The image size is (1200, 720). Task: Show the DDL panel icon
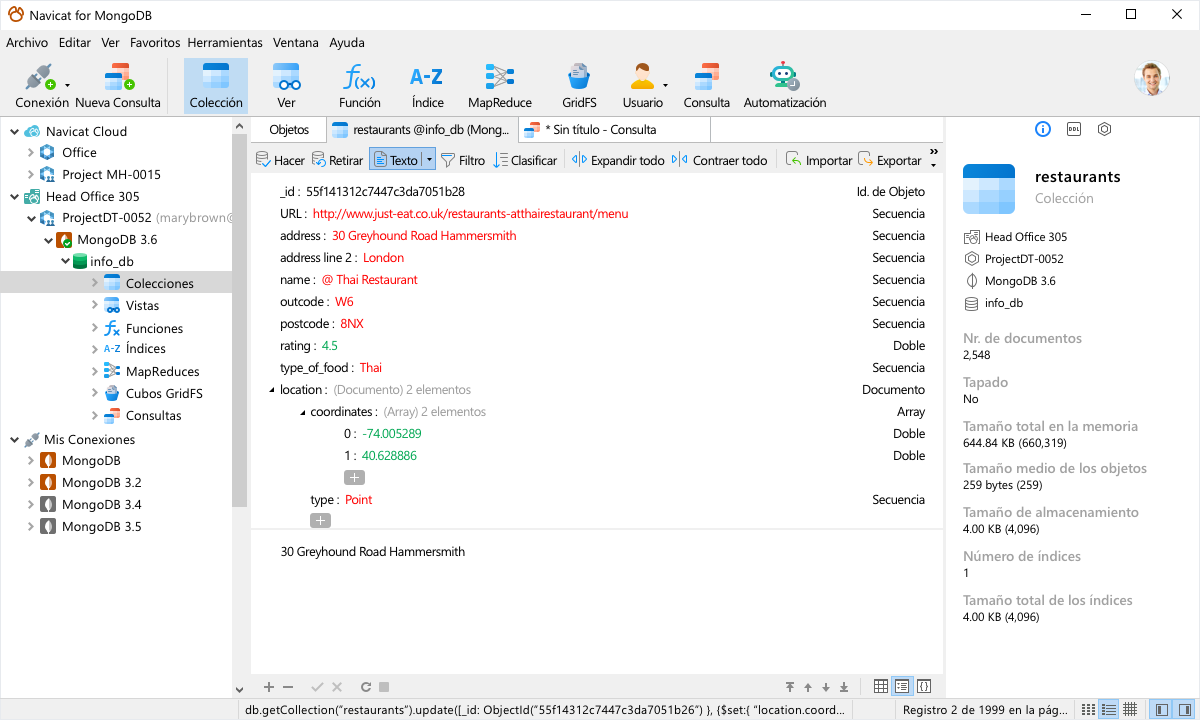point(1074,129)
